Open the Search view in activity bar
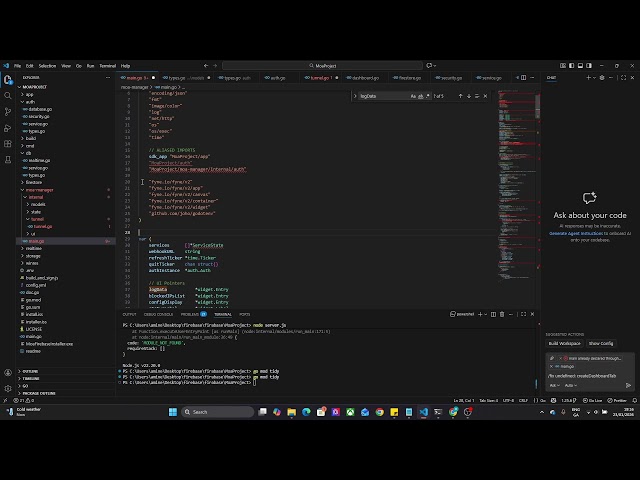Viewport: 640px width, 480px height. click(x=8, y=96)
